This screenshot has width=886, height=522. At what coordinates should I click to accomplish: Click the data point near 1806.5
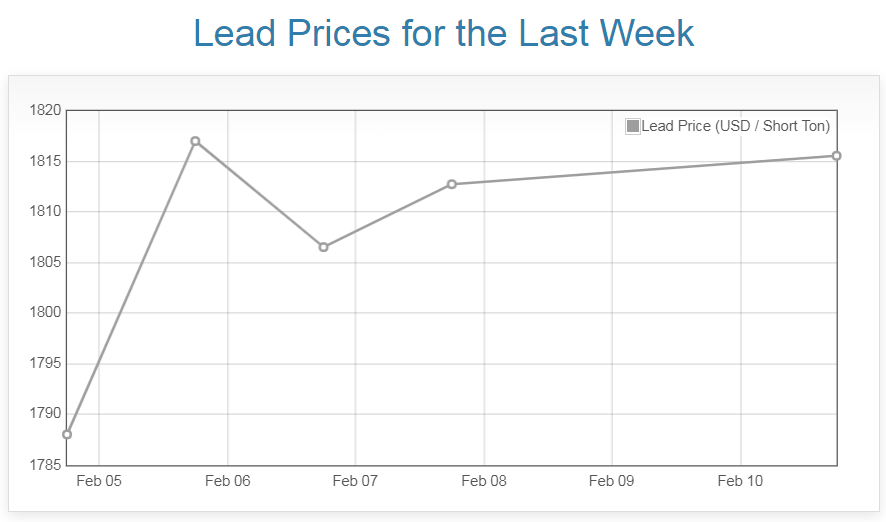(x=323, y=247)
